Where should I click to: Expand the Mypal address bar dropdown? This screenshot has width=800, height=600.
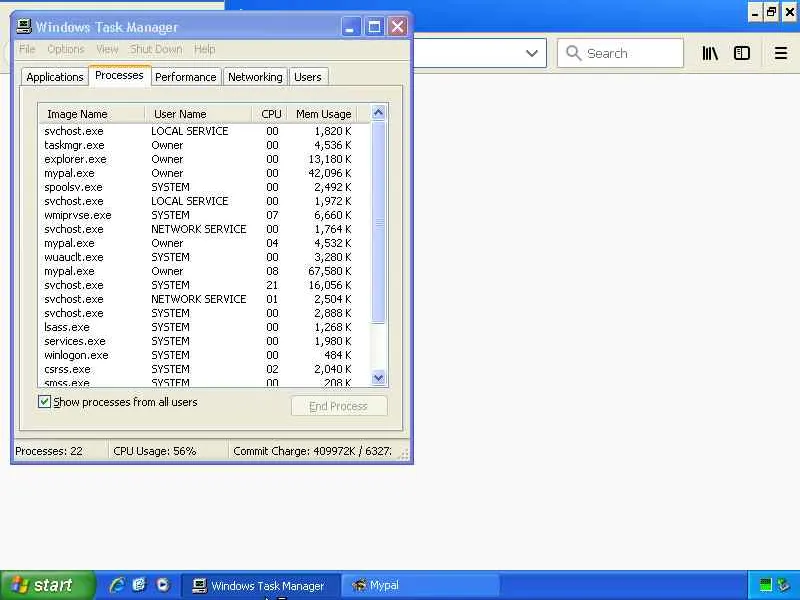[532, 53]
